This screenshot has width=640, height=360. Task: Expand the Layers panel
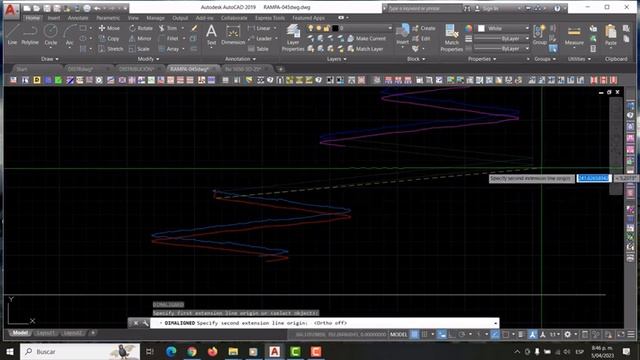click(x=336, y=59)
